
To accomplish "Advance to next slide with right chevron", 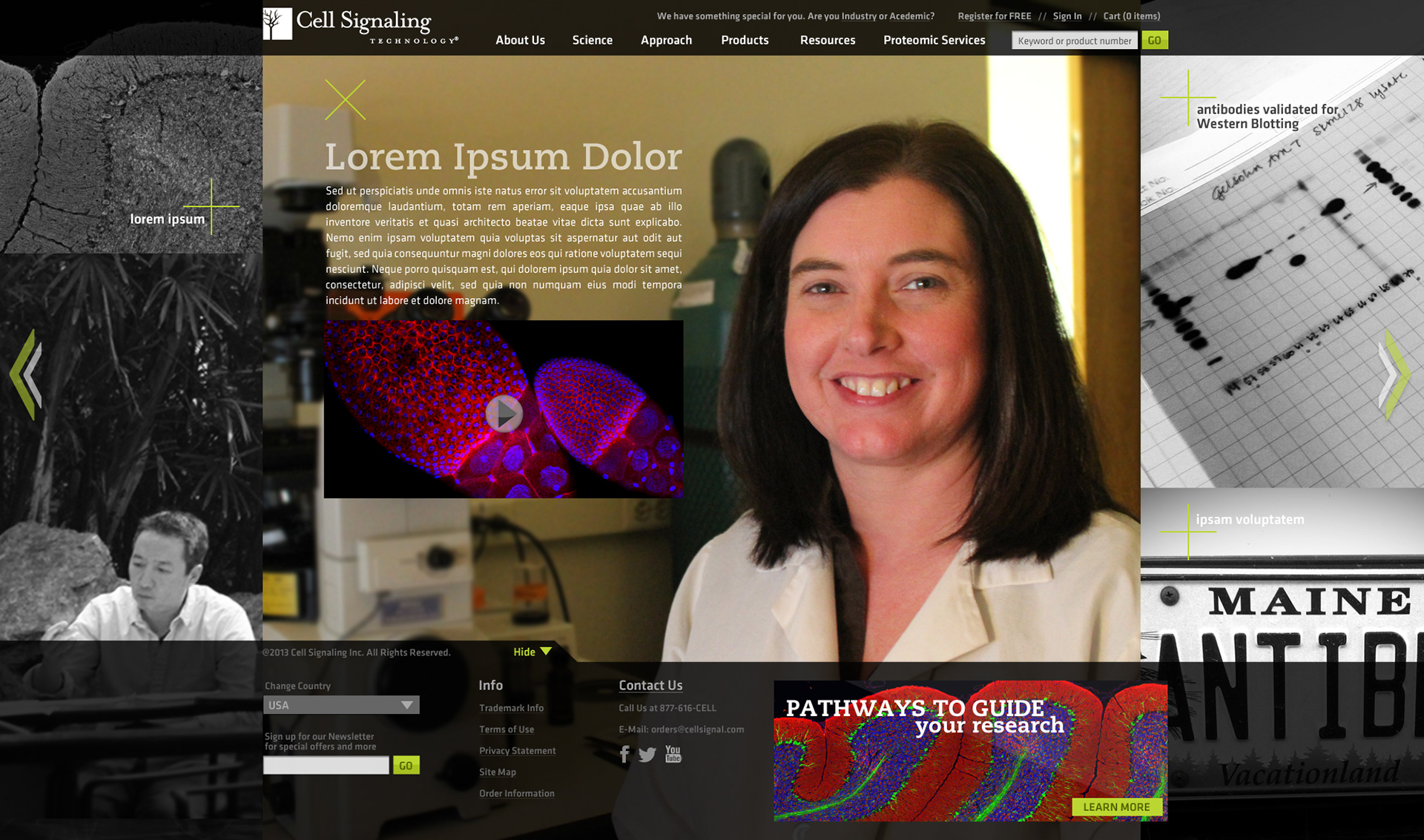I will (1395, 374).
